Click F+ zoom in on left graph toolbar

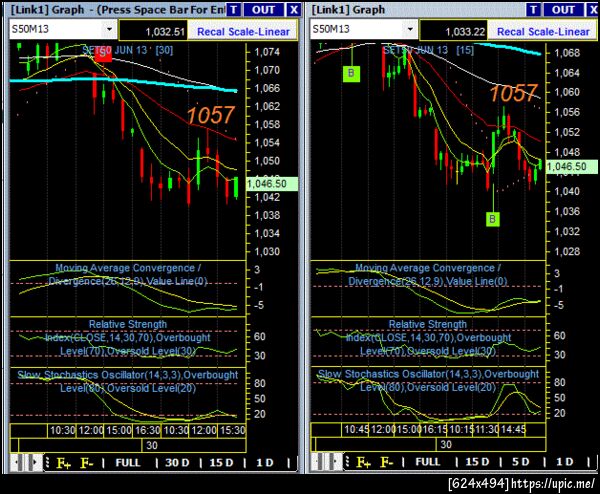pos(64,463)
